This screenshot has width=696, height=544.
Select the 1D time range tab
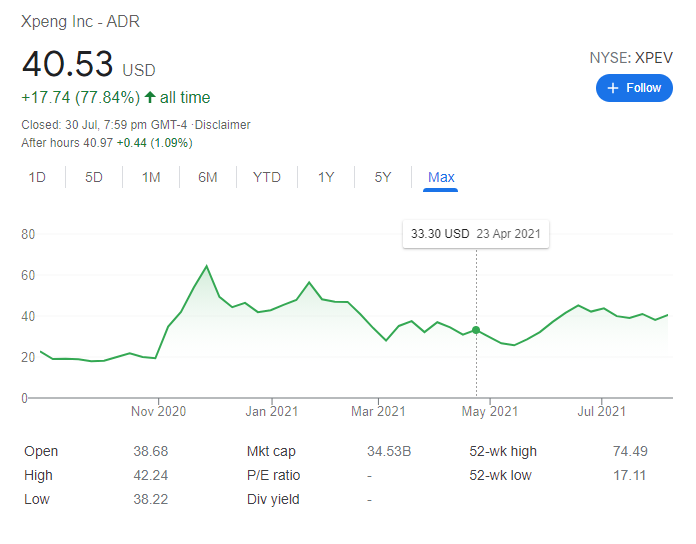(37, 177)
